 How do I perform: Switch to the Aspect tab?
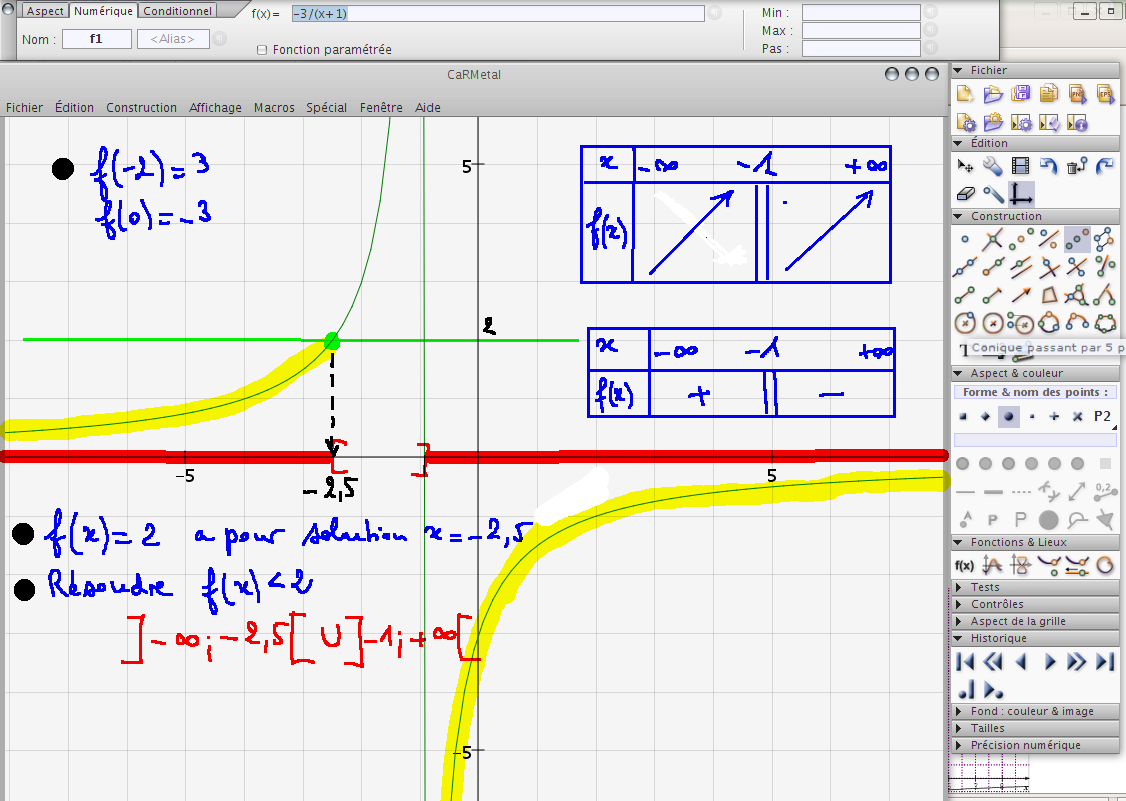(x=45, y=11)
